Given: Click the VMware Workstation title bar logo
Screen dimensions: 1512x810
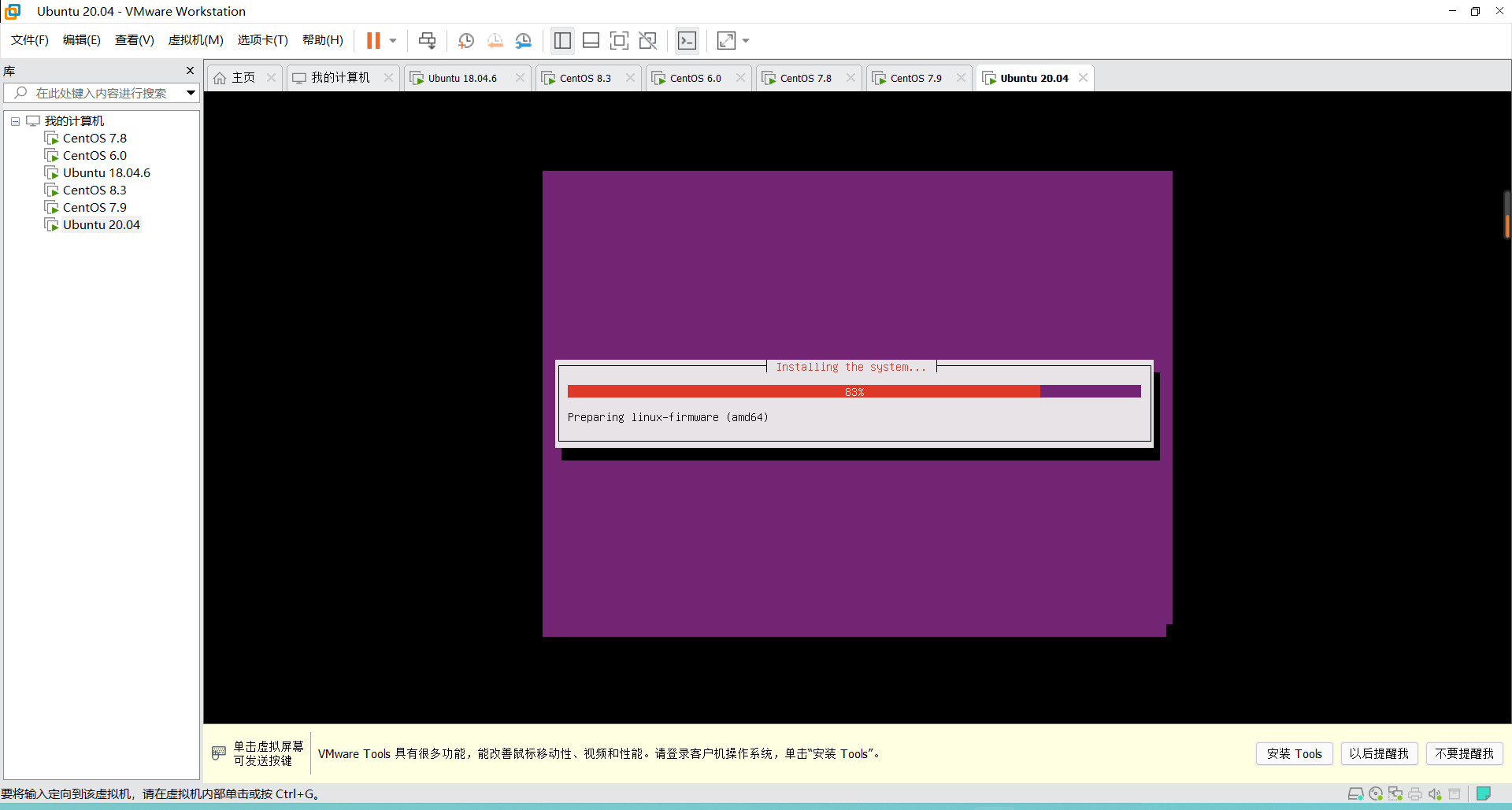Looking at the screenshot, I should (13, 11).
